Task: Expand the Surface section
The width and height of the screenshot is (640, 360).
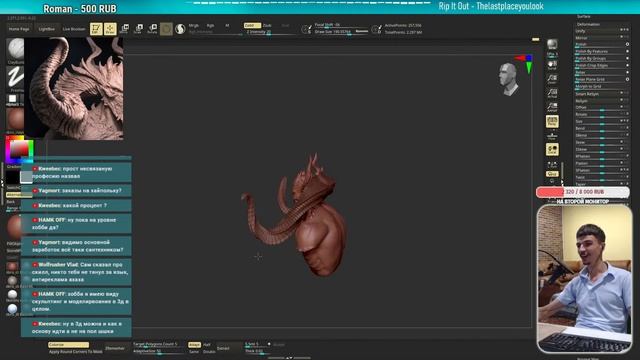Action: [x=584, y=17]
